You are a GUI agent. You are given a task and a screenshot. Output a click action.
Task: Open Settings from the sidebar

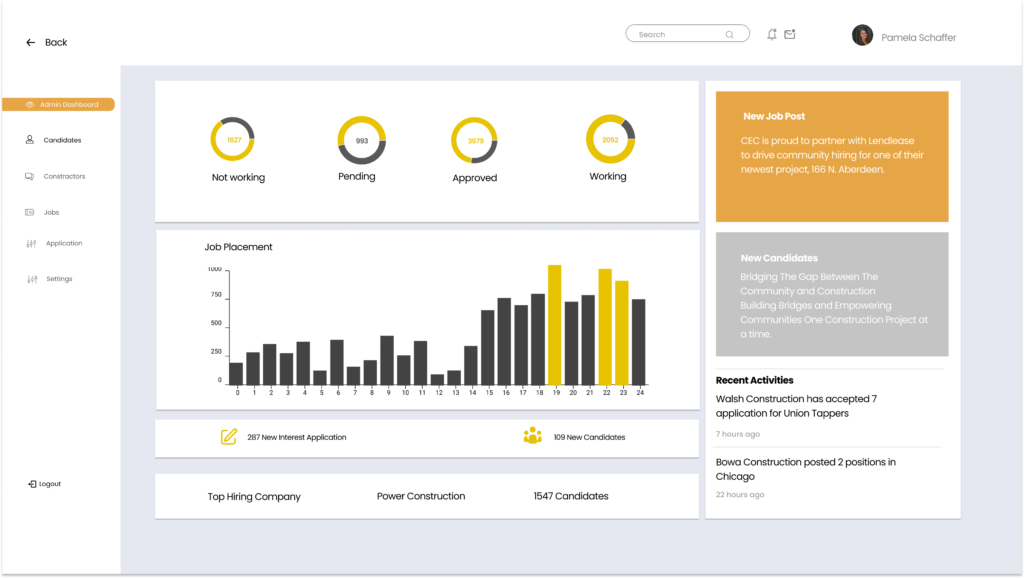[59, 279]
